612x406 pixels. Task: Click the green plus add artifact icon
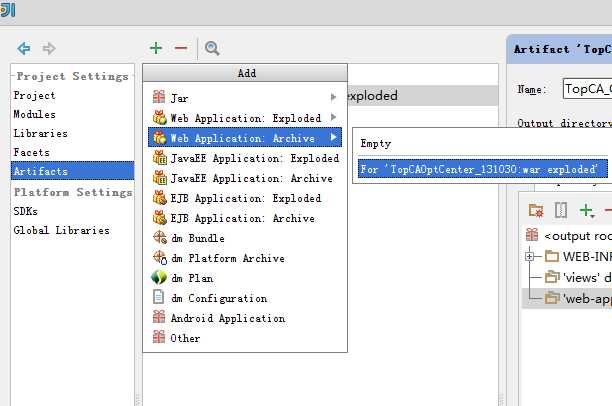click(x=156, y=48)
